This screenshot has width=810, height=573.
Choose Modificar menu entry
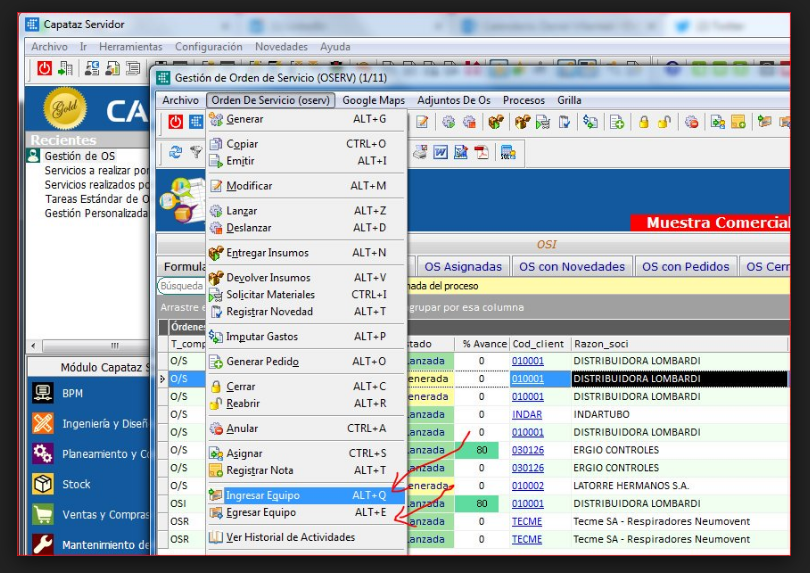pyautogui.click(x=306, y=185)
